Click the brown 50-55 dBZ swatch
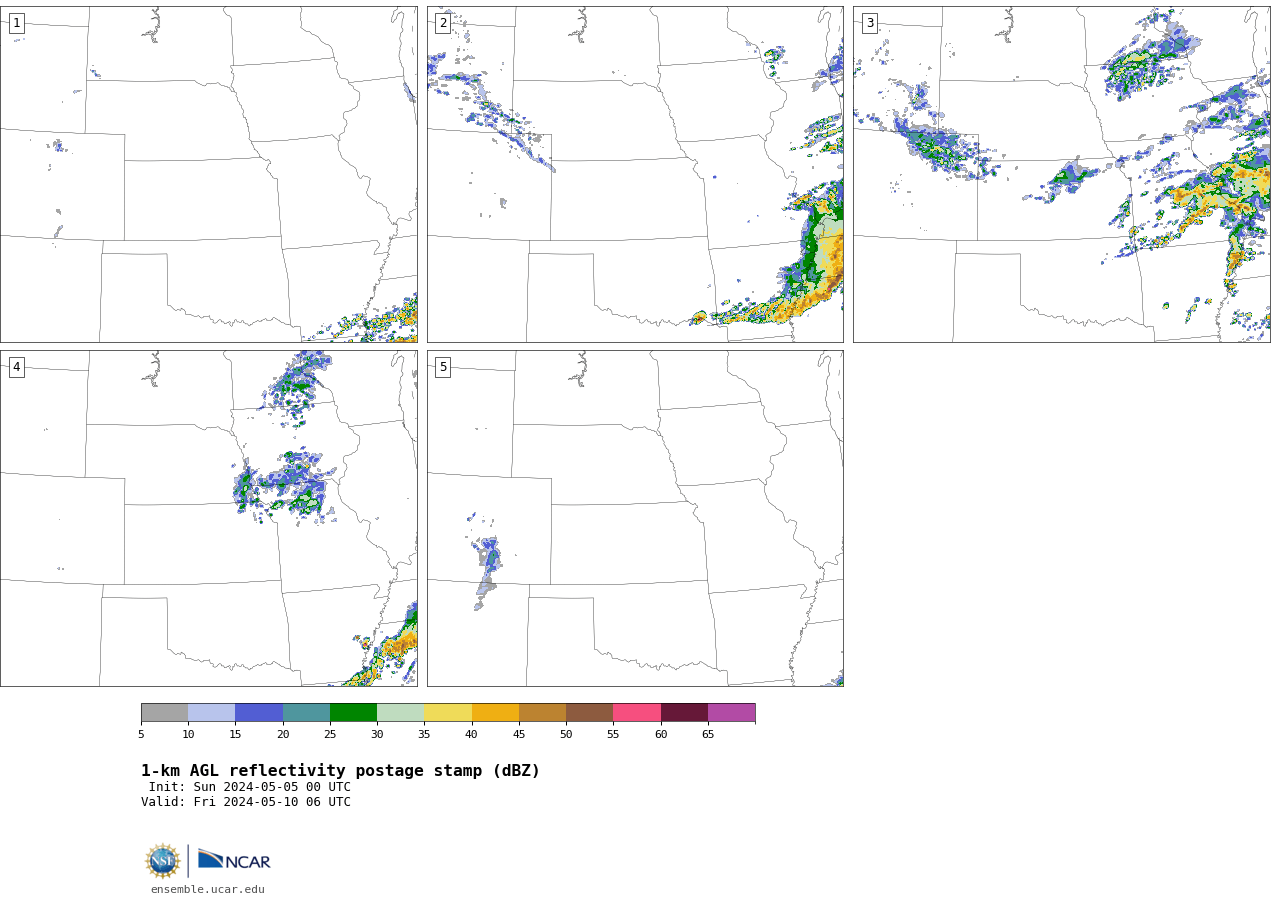1280x901 pixels. [589, 712]
